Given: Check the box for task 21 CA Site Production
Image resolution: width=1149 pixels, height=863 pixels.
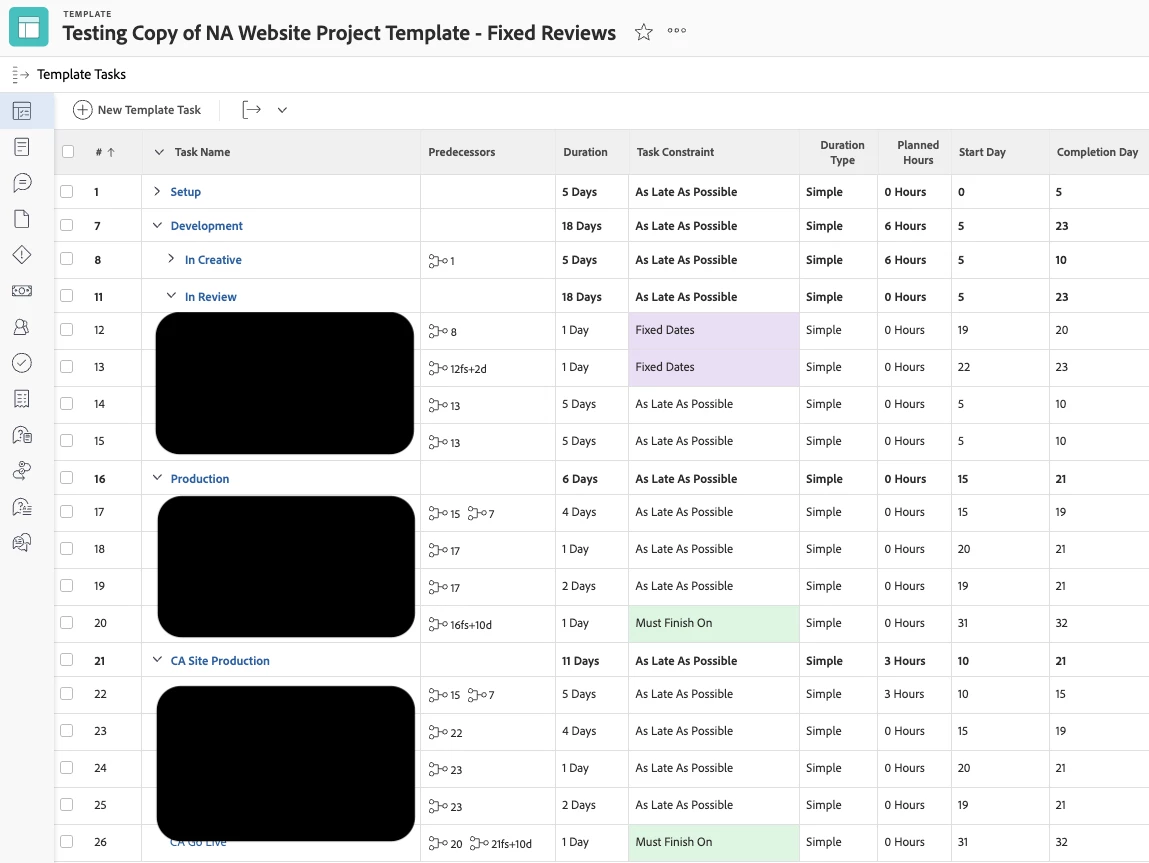Looking at the screenshot, I should click(67, 659).
